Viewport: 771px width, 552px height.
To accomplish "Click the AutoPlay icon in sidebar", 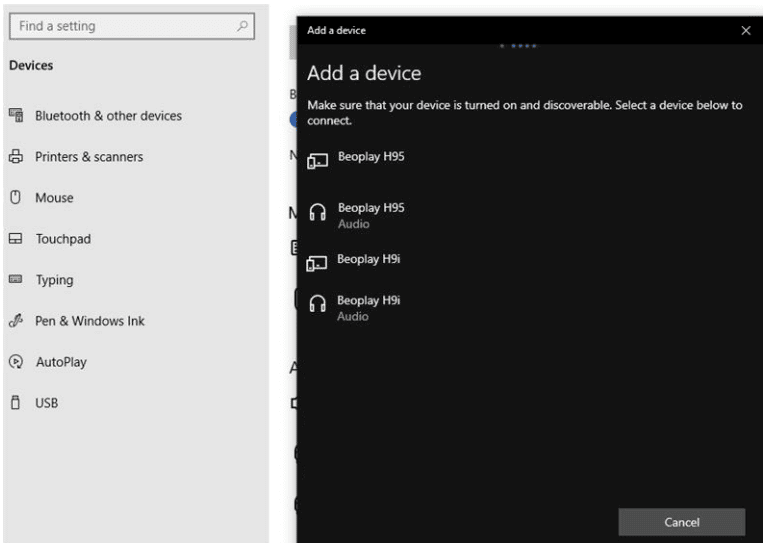I will [16, 362].
